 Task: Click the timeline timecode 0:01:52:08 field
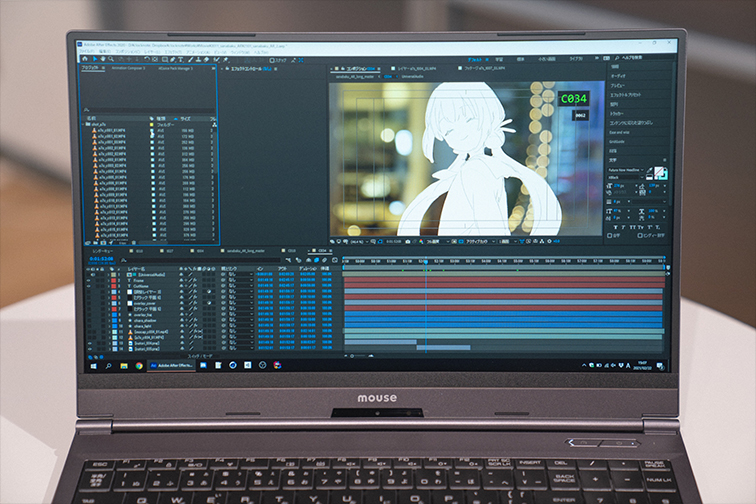pyautogui.click(x=101, y=259)
